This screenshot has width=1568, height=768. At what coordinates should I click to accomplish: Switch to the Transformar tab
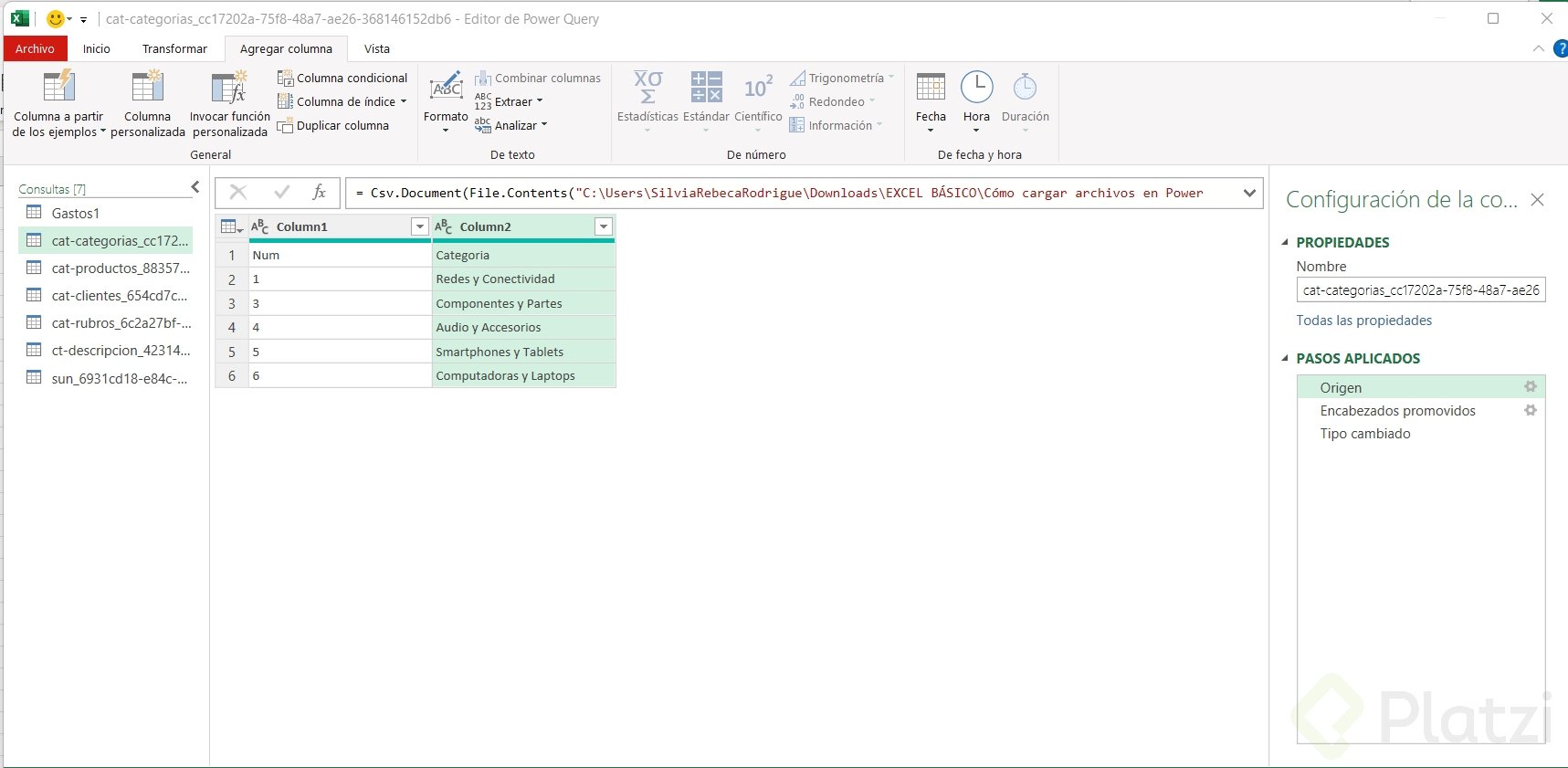click(174, 48)
